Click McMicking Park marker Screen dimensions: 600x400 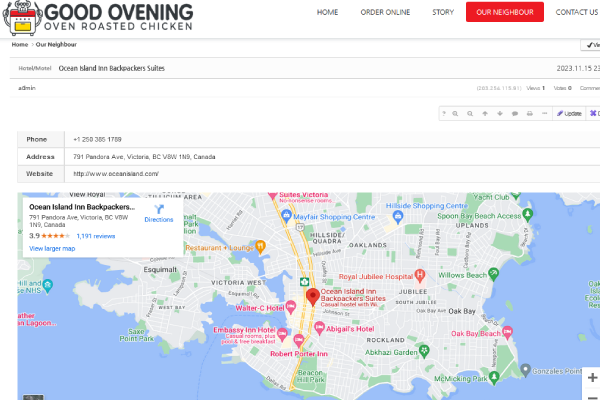(x=494, y=377)
